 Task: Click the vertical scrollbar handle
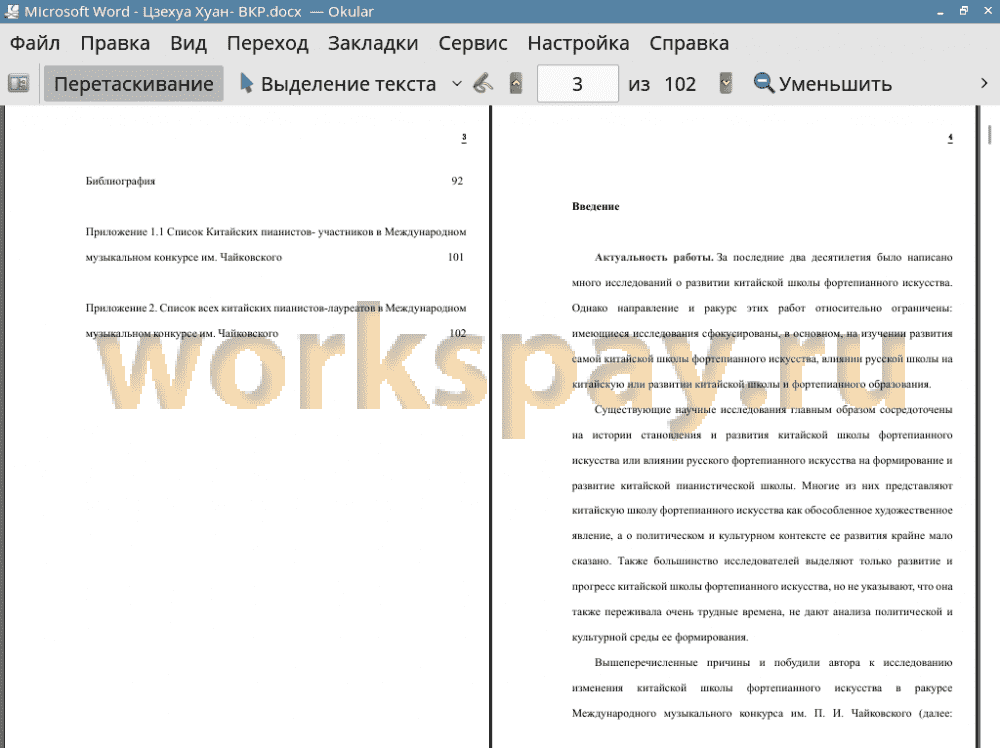990,135
